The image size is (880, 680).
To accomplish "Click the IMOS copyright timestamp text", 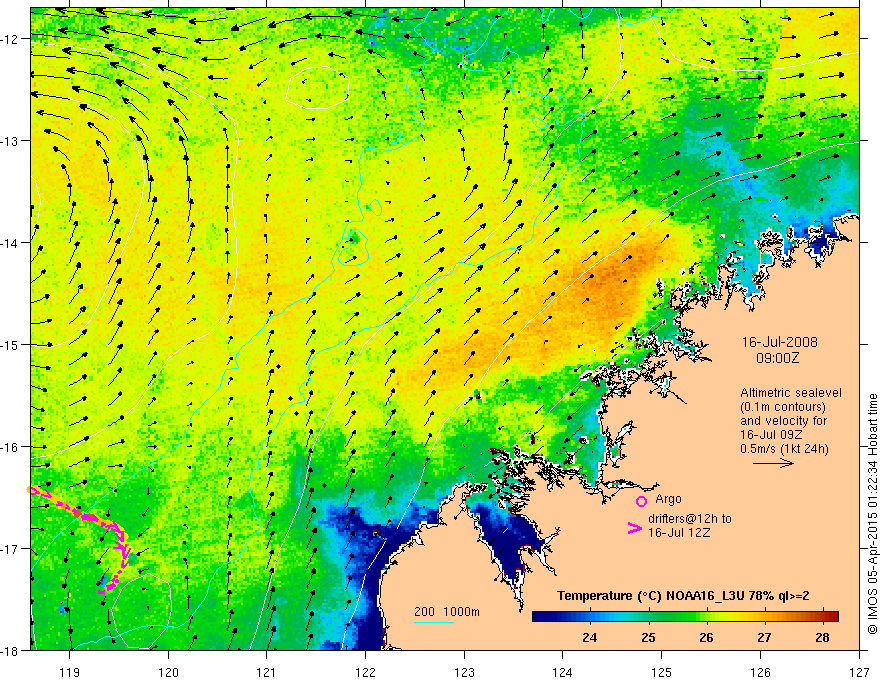I will tap(872, 514).
